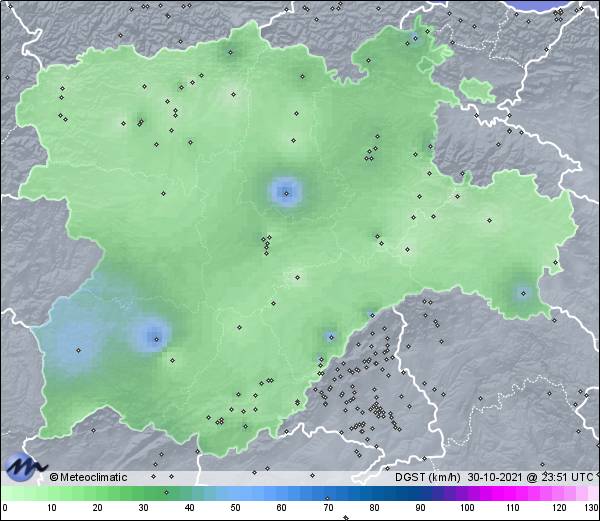Click the scale label 110
Viewport: 600px width, 521px height.
[x=513, y=508]
